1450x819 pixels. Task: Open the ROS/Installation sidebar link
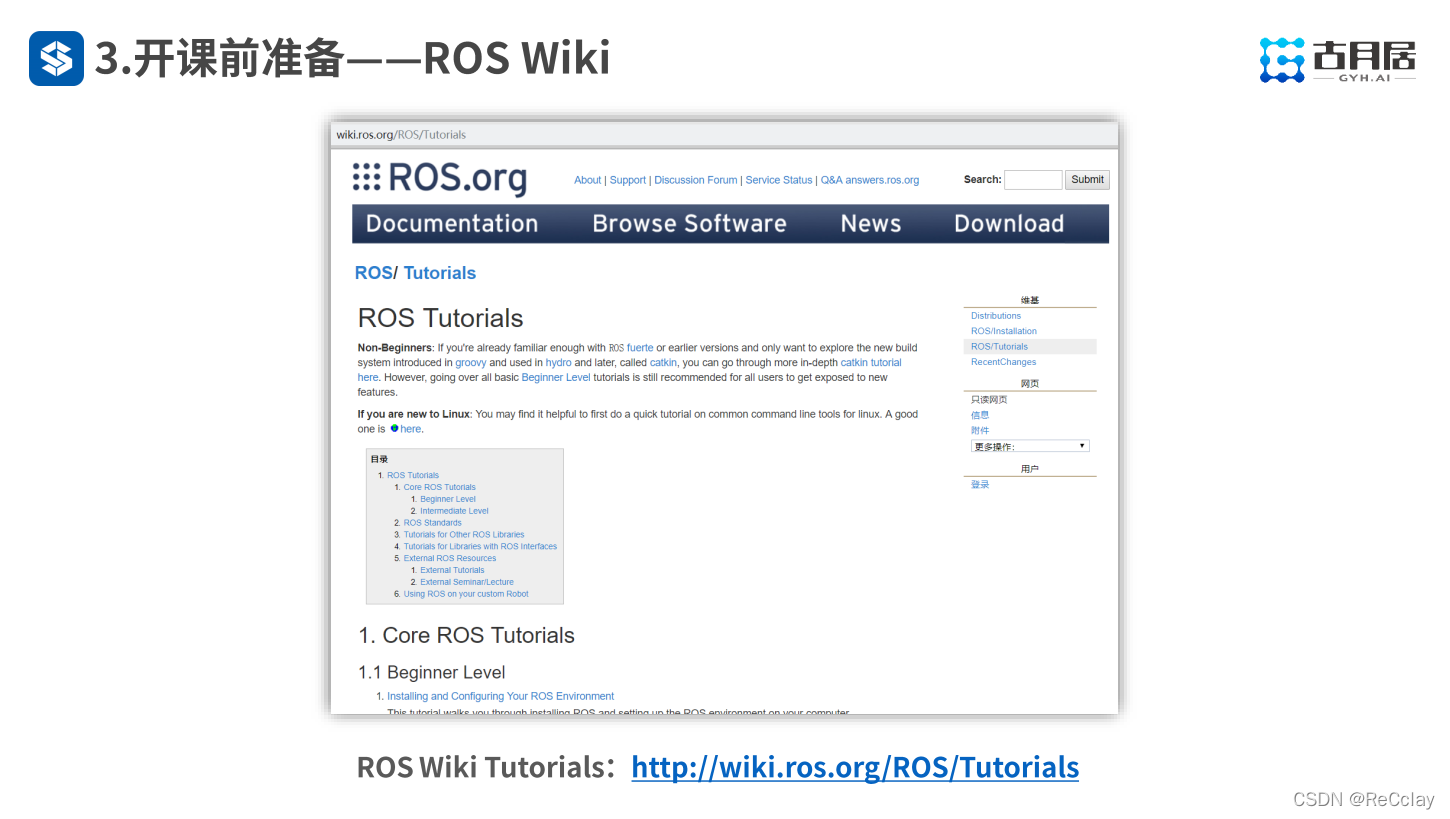(x=1004, y=331)
